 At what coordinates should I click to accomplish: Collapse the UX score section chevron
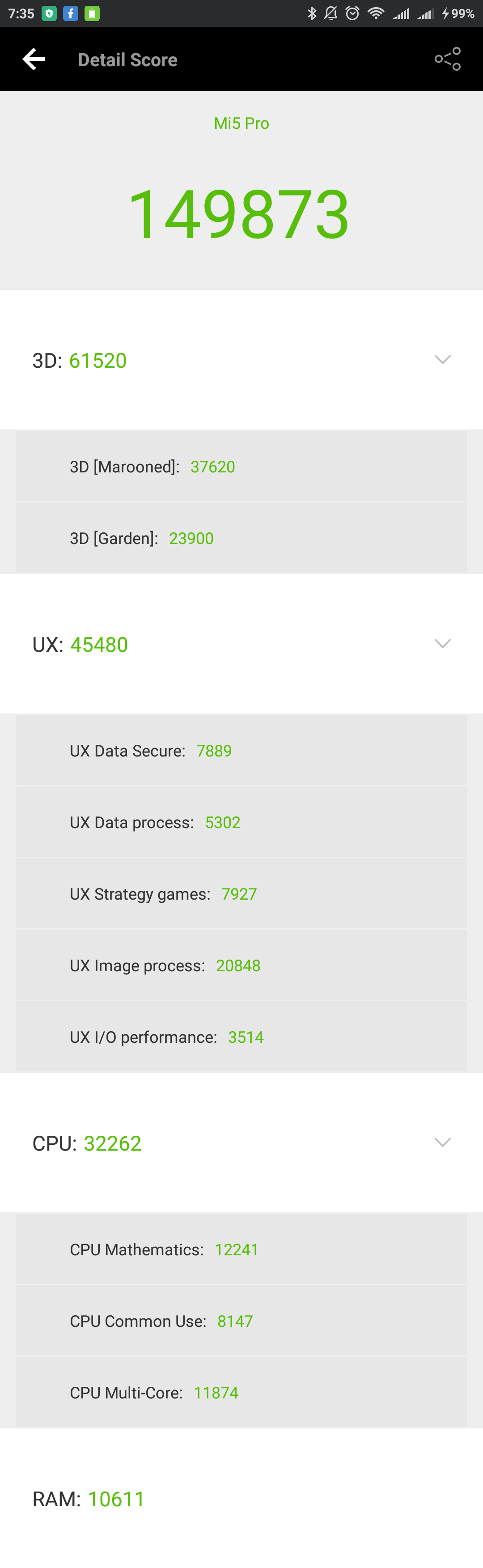[442, 643]
